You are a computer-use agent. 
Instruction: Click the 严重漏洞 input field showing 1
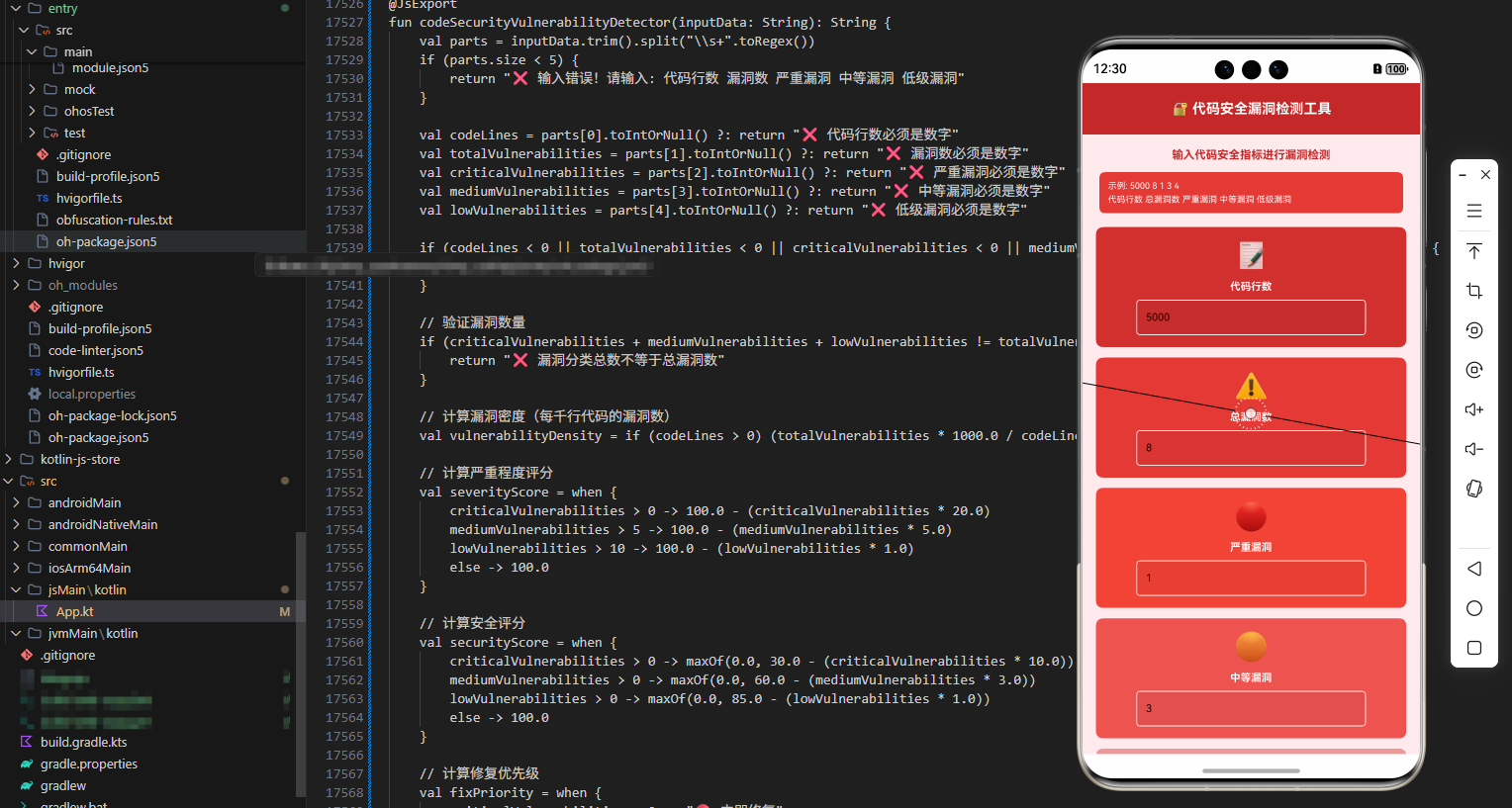pyautogui.click(x=1251, y=578)
